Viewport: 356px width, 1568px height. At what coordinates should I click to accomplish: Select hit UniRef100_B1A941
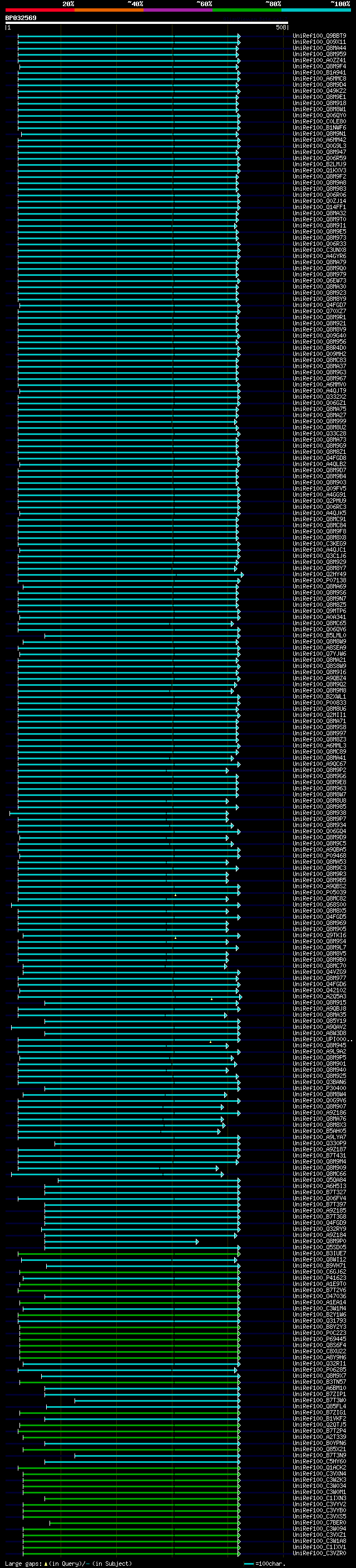(319, 72)
